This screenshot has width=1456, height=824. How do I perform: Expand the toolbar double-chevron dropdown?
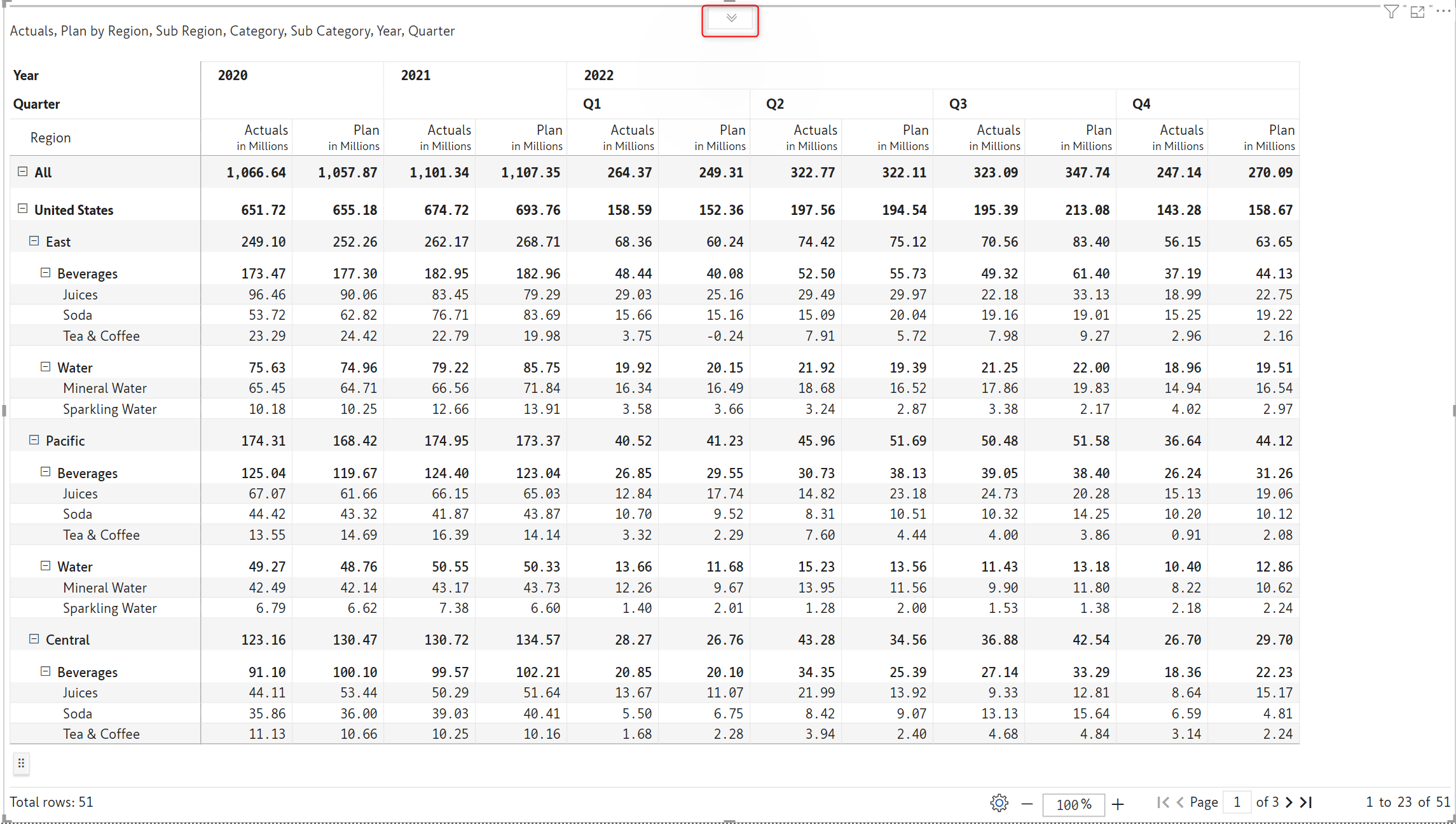(x=731, y=18)
